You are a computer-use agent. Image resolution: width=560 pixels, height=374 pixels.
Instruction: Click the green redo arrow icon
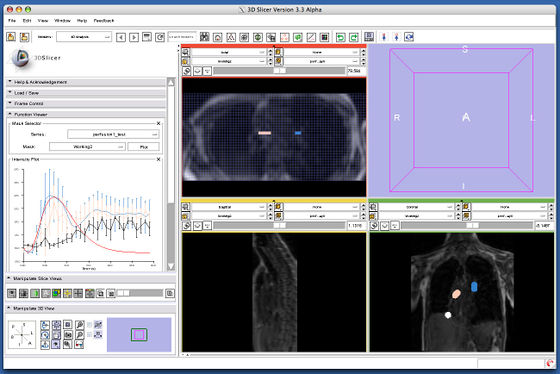click(x=354, y=37)
